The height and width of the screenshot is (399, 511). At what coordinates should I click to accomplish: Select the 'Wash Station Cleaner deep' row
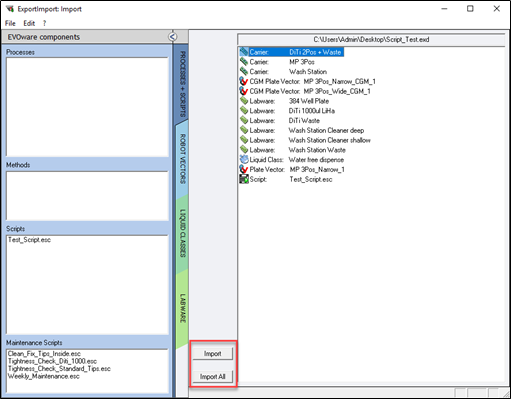click(x=302, y=130)
